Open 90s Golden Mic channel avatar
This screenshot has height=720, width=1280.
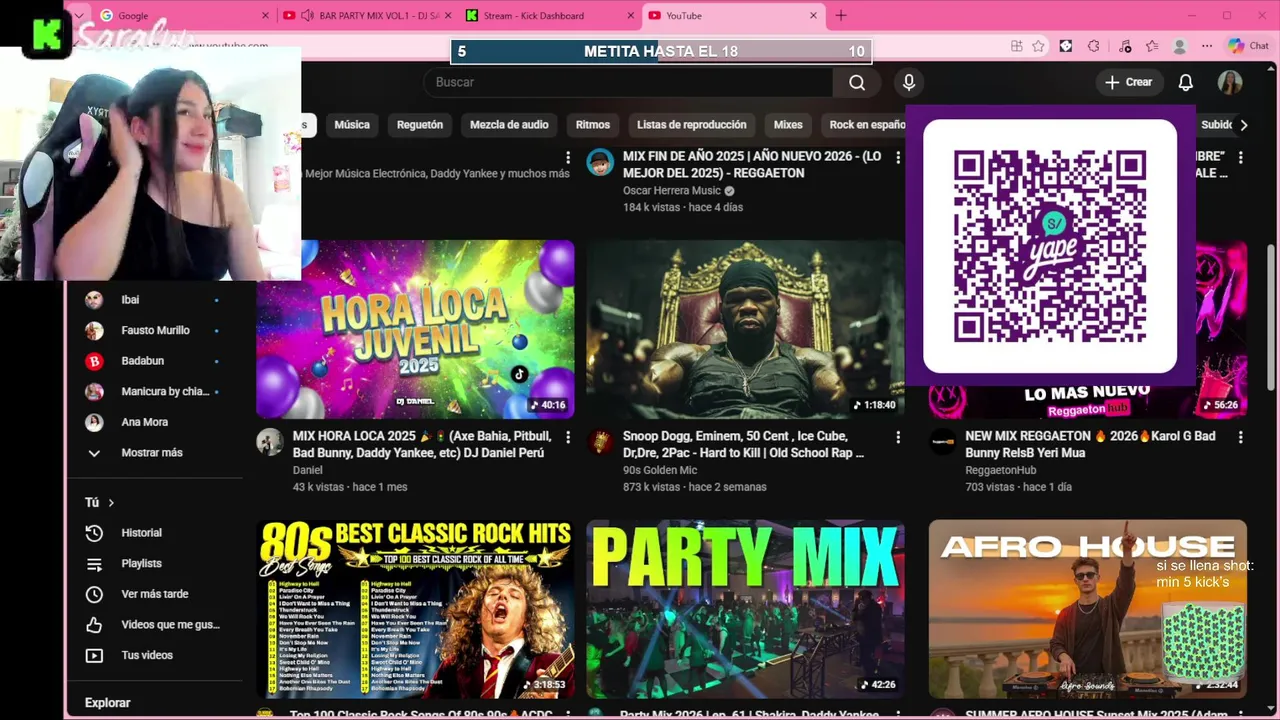point(600,442)
